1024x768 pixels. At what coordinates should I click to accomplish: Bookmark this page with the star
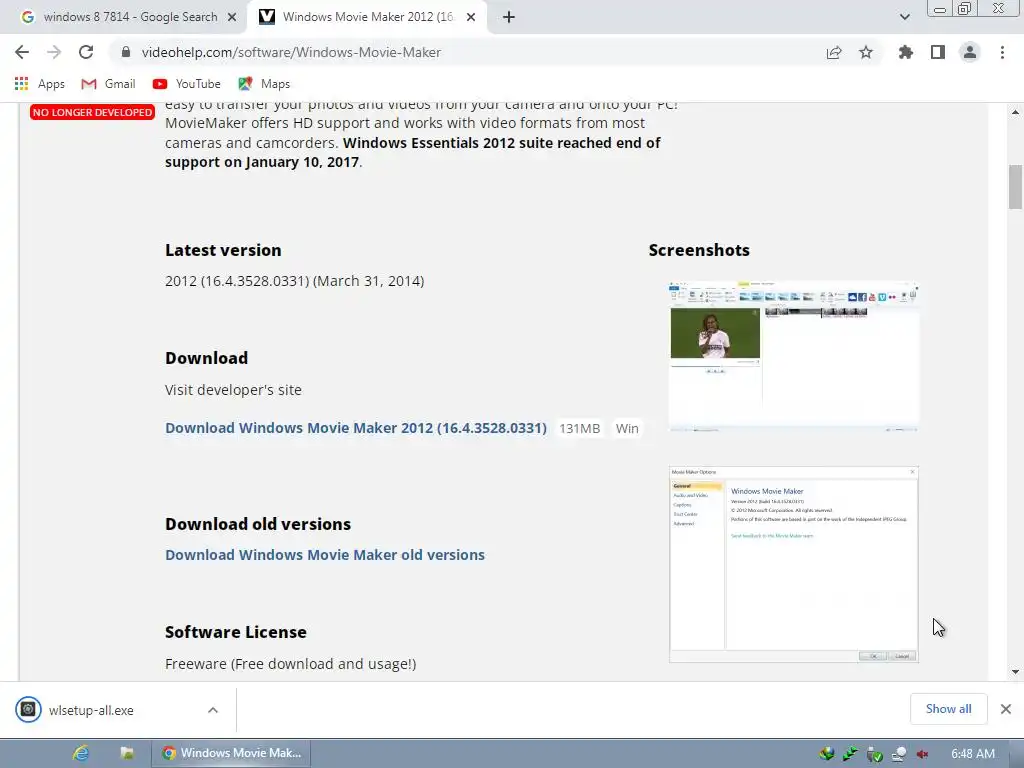click(866, 52)
